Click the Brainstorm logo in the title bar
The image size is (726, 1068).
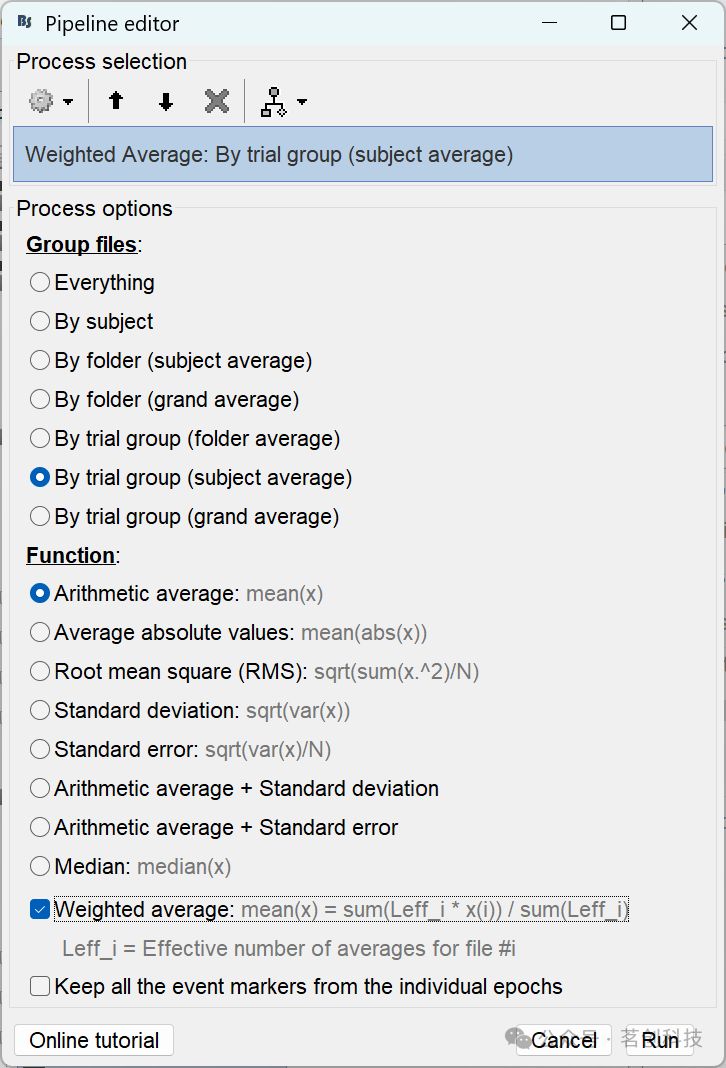point(25,22)
